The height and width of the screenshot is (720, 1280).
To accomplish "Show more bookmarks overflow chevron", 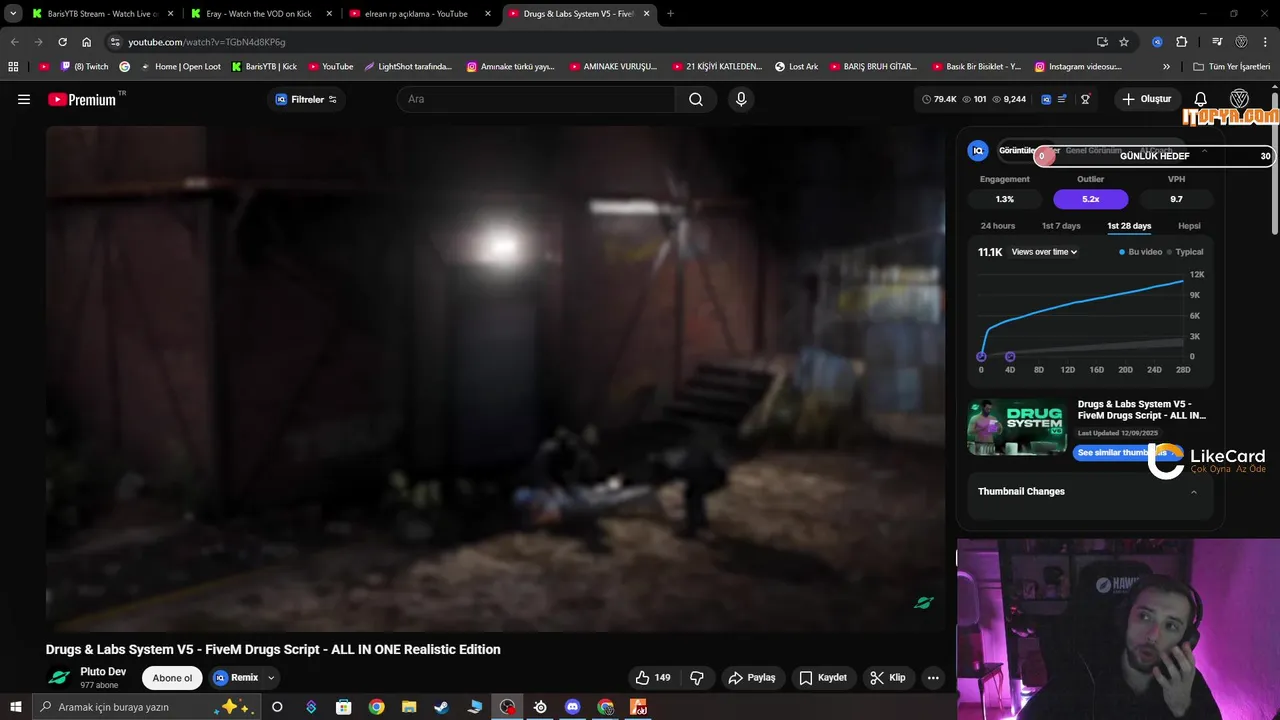I will (x=1166, y=67).
